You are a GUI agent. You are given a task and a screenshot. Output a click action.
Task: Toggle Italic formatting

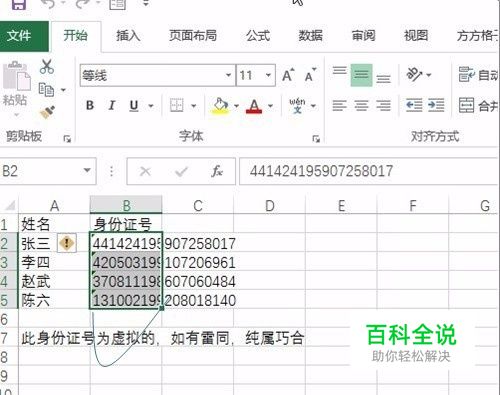(x=112, y=106)
